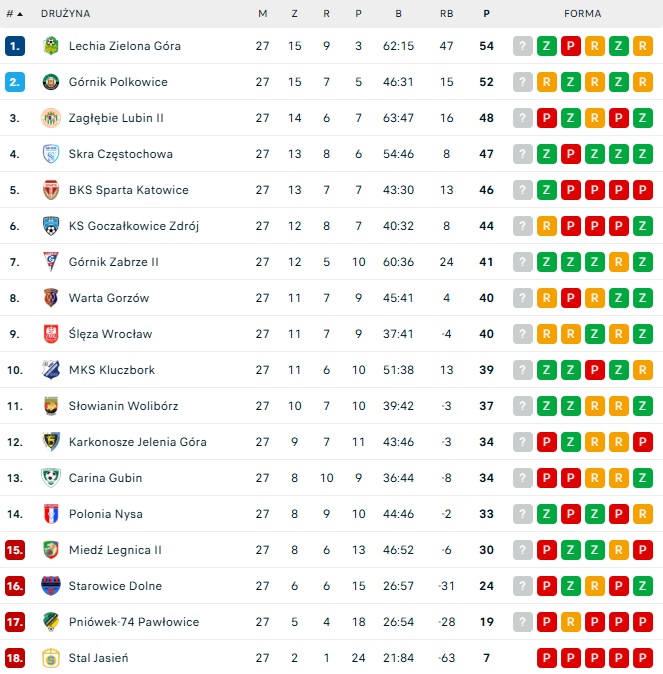Image resolution: width=663 pixels, height=674 pixels.
Task: Sort table by RB goal difference header
Action: (x=446, y=14)
